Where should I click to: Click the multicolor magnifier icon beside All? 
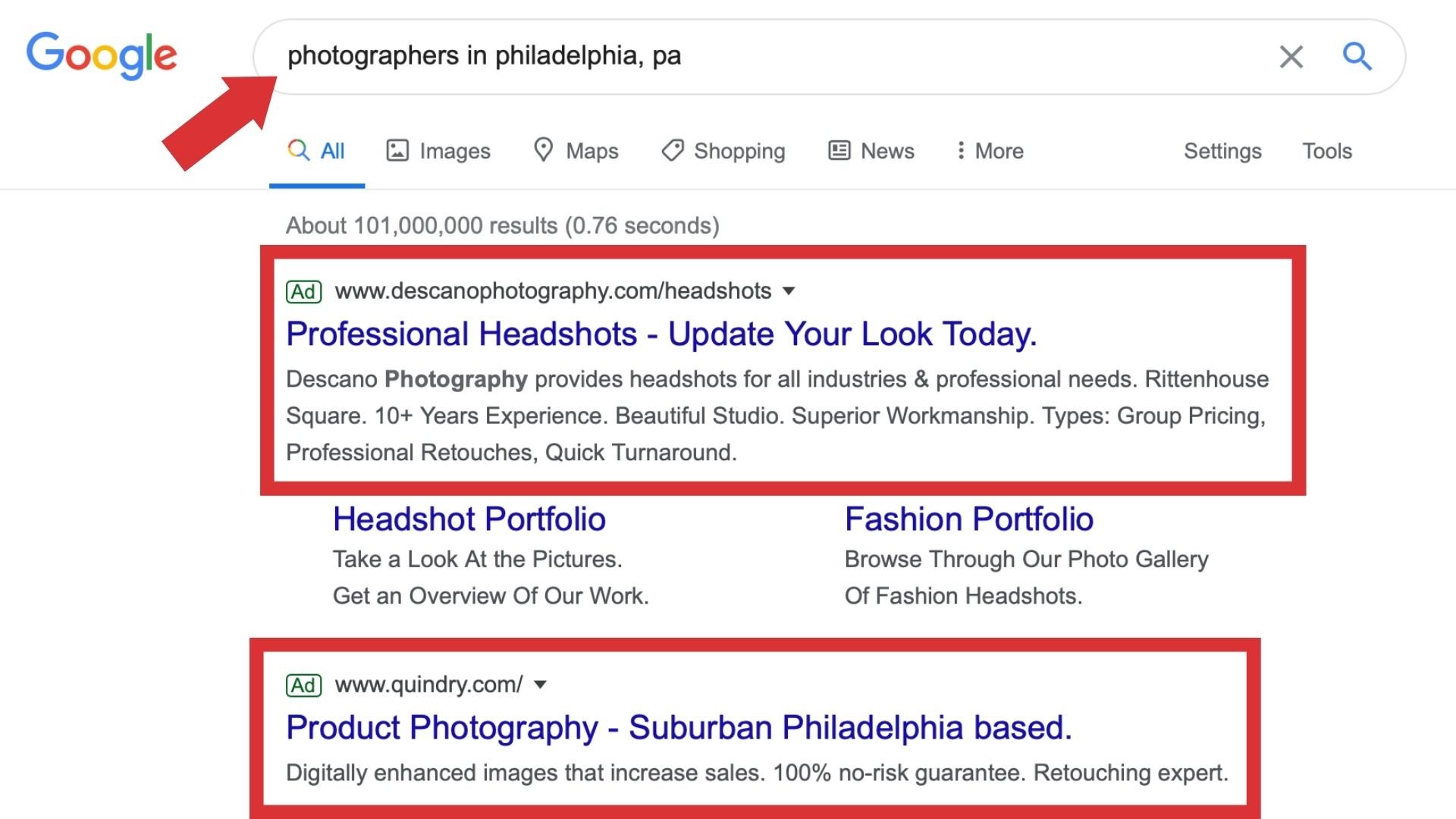299,150
